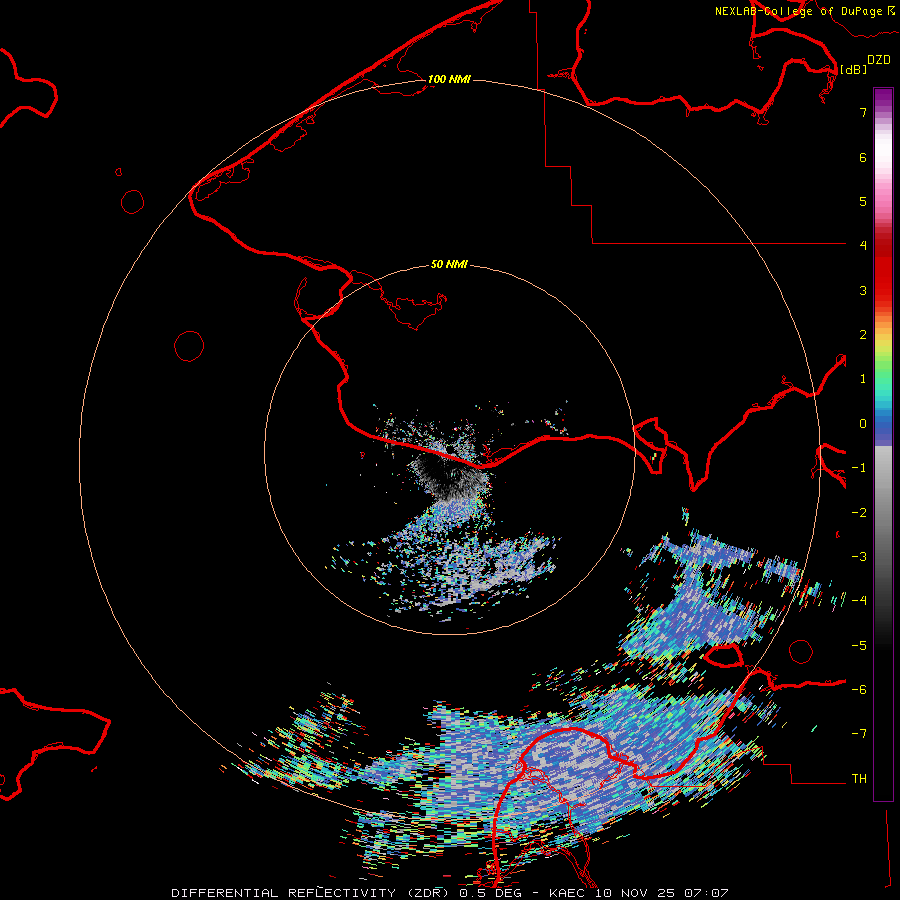
Task: Click the Differential Reflectivity (ZDR) caption
Action: 313,893
